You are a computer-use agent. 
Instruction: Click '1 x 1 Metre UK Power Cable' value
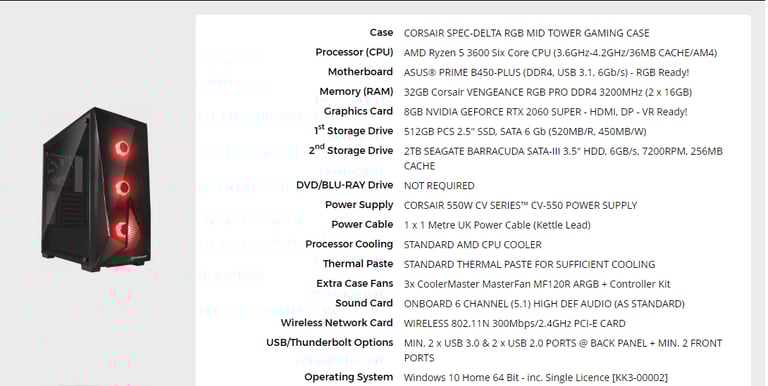[x=497, y=225]
